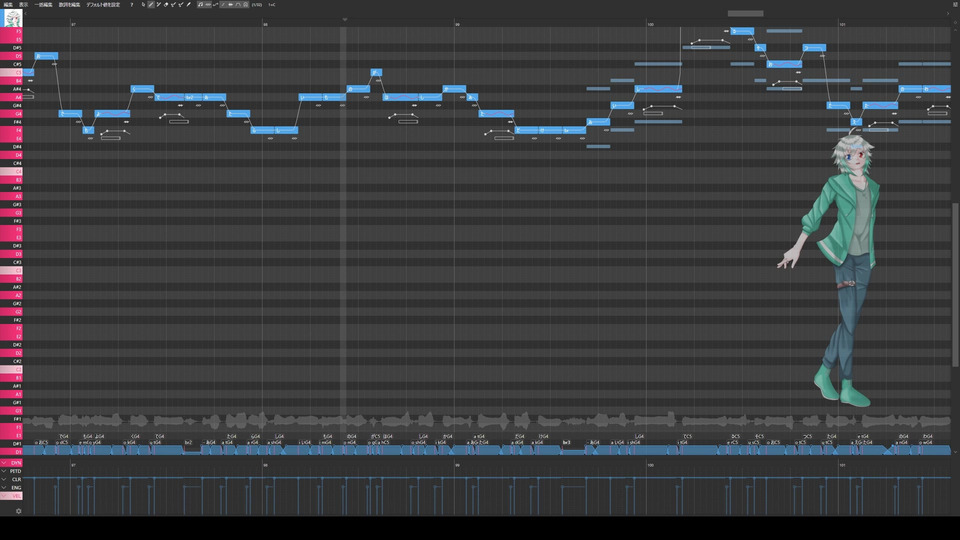Select the brush tool at the end of the tool group
The height and width of the screenshot is (540, 960).
[189, 4]
